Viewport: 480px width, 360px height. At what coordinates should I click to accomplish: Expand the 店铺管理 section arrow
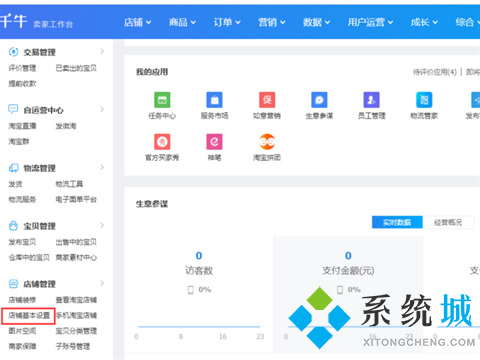(x=102, y=283)
